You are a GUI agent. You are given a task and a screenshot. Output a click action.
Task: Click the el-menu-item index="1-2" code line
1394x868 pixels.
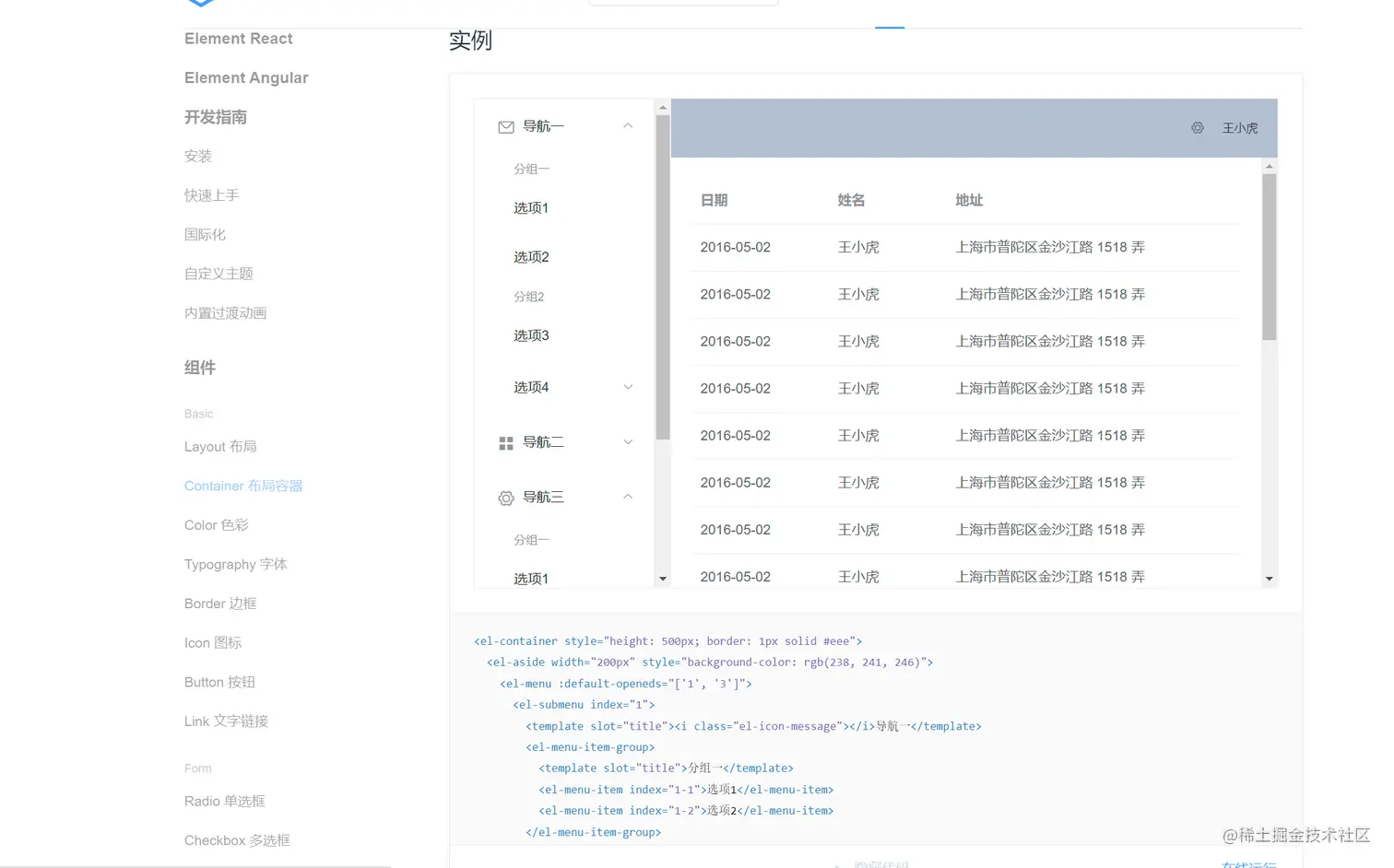tap(686, 811)
